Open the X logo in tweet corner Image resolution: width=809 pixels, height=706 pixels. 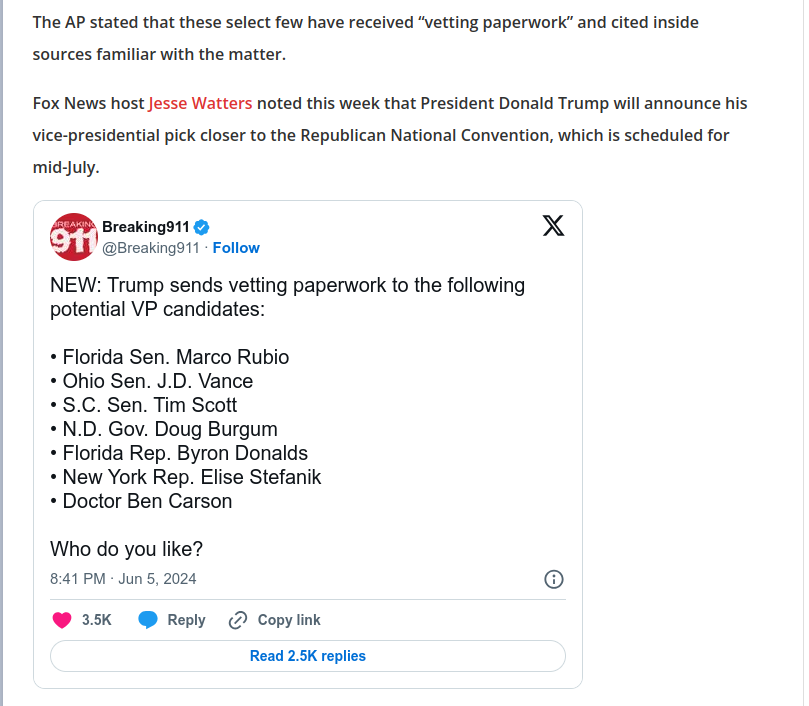(x=553, y=226)
